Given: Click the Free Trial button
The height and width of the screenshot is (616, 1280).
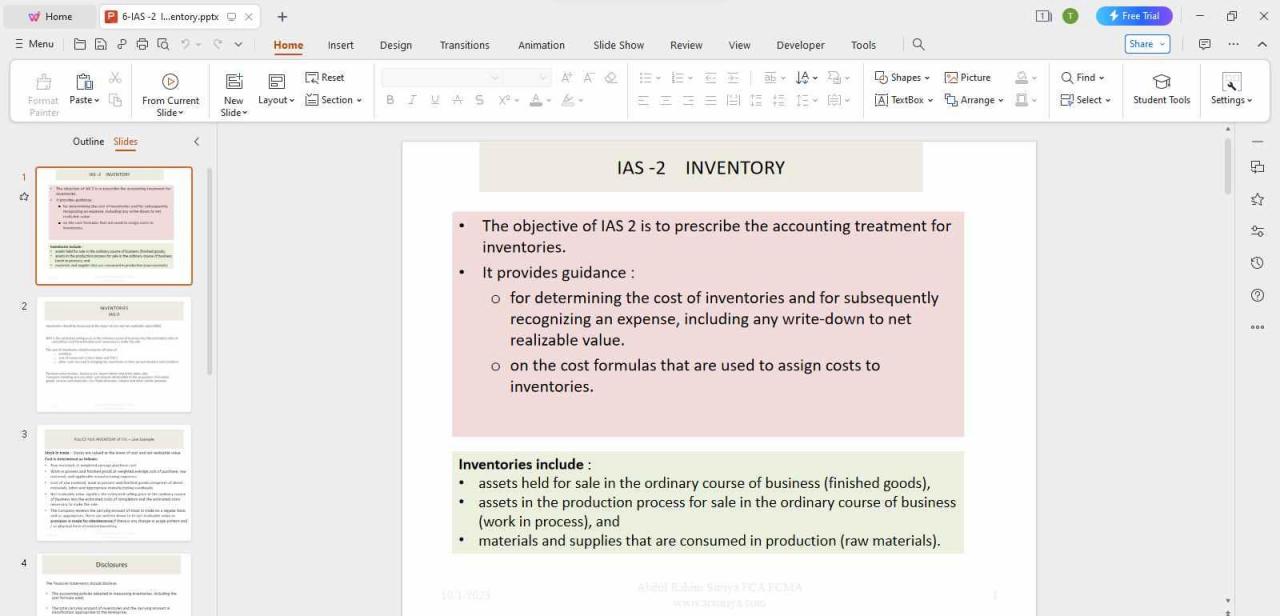Looking at the screenshot, I should point(1134,16).
